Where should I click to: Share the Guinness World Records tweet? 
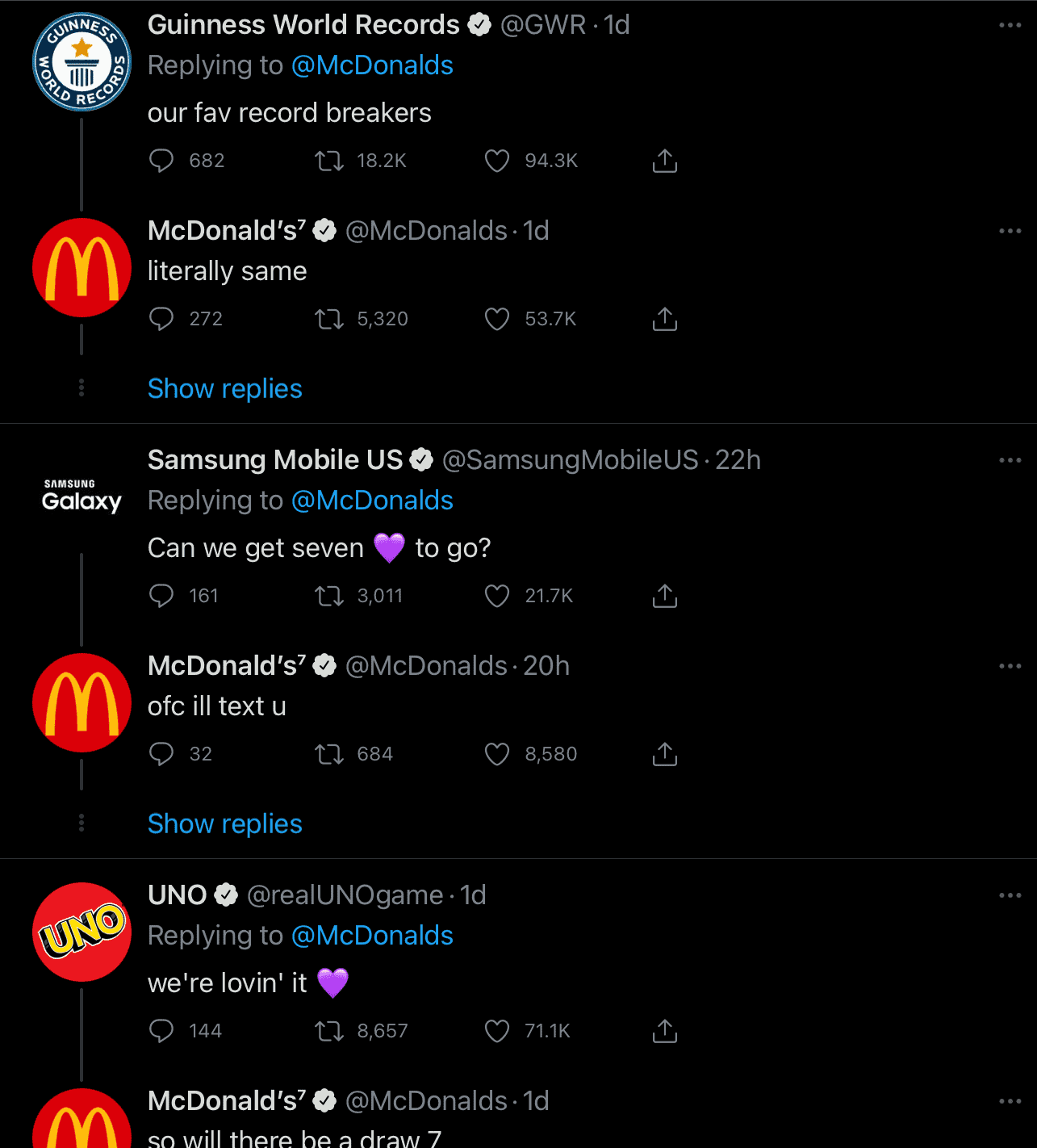(664, 161)
